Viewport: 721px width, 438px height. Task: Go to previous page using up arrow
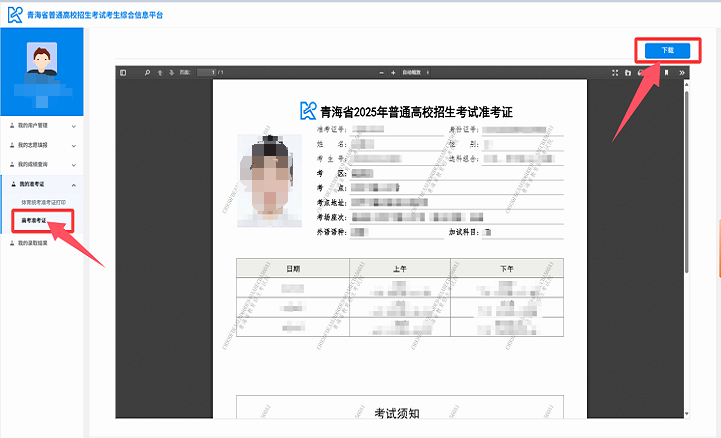pos(159,73)
